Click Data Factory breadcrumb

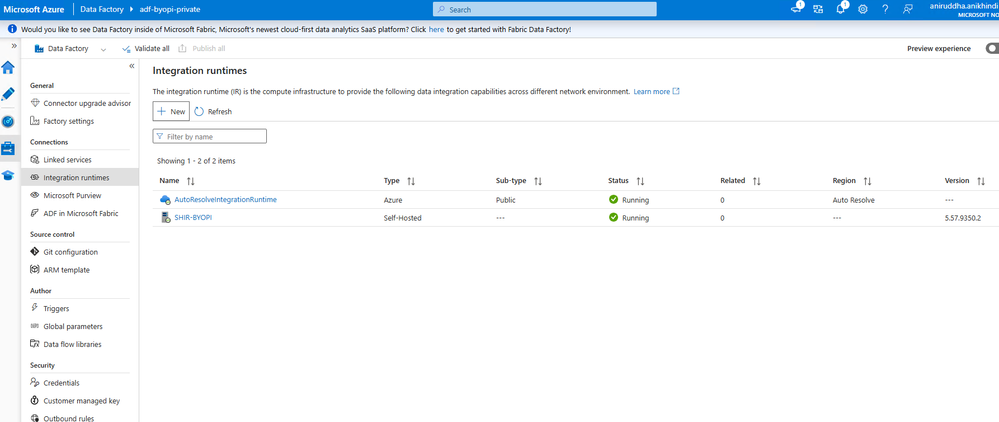point(102,10)
